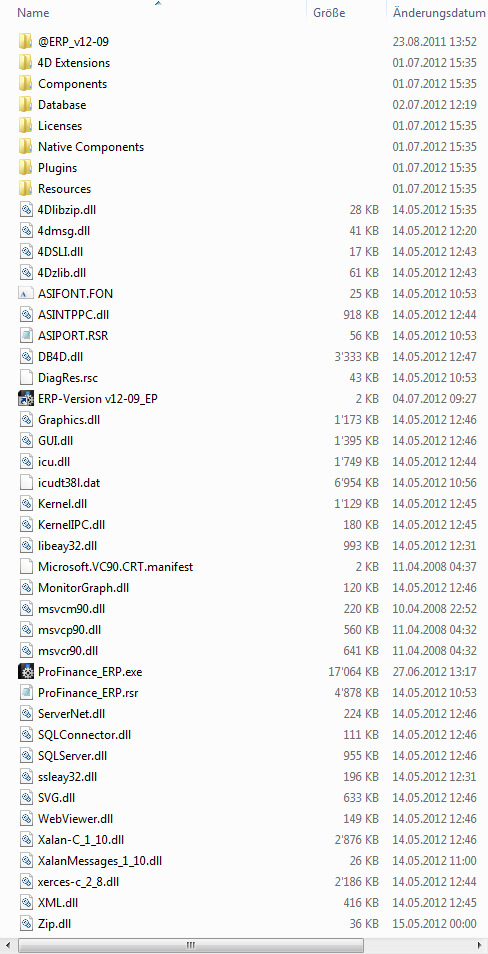Select the xerces-c_2_8.dll file name

point(83,882)
